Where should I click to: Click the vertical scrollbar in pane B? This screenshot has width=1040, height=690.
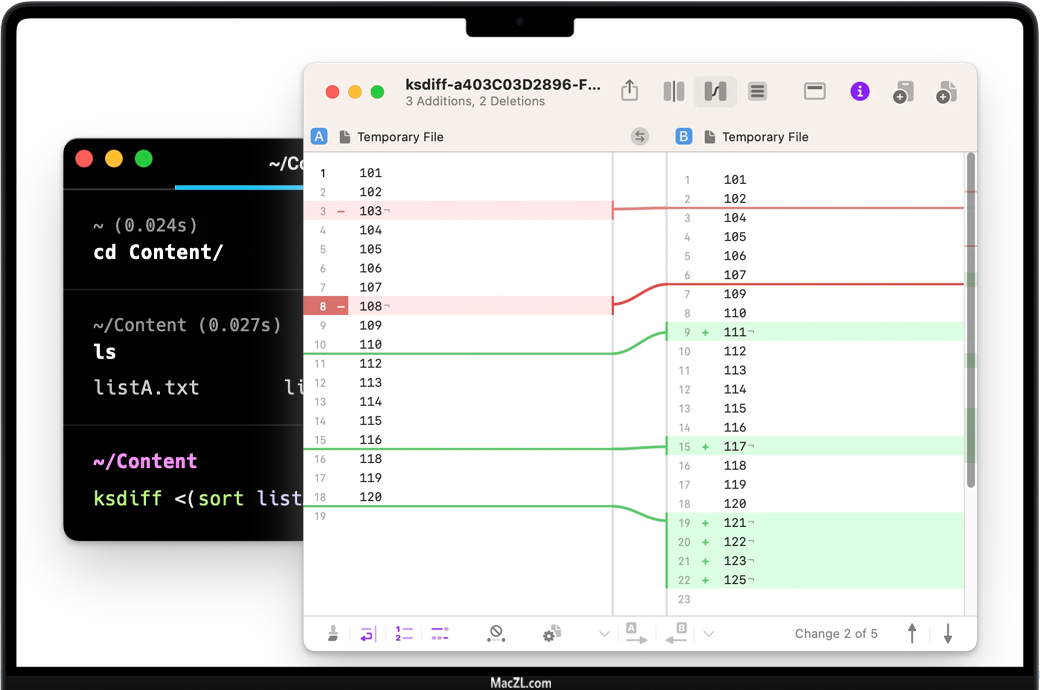point(971,320)
